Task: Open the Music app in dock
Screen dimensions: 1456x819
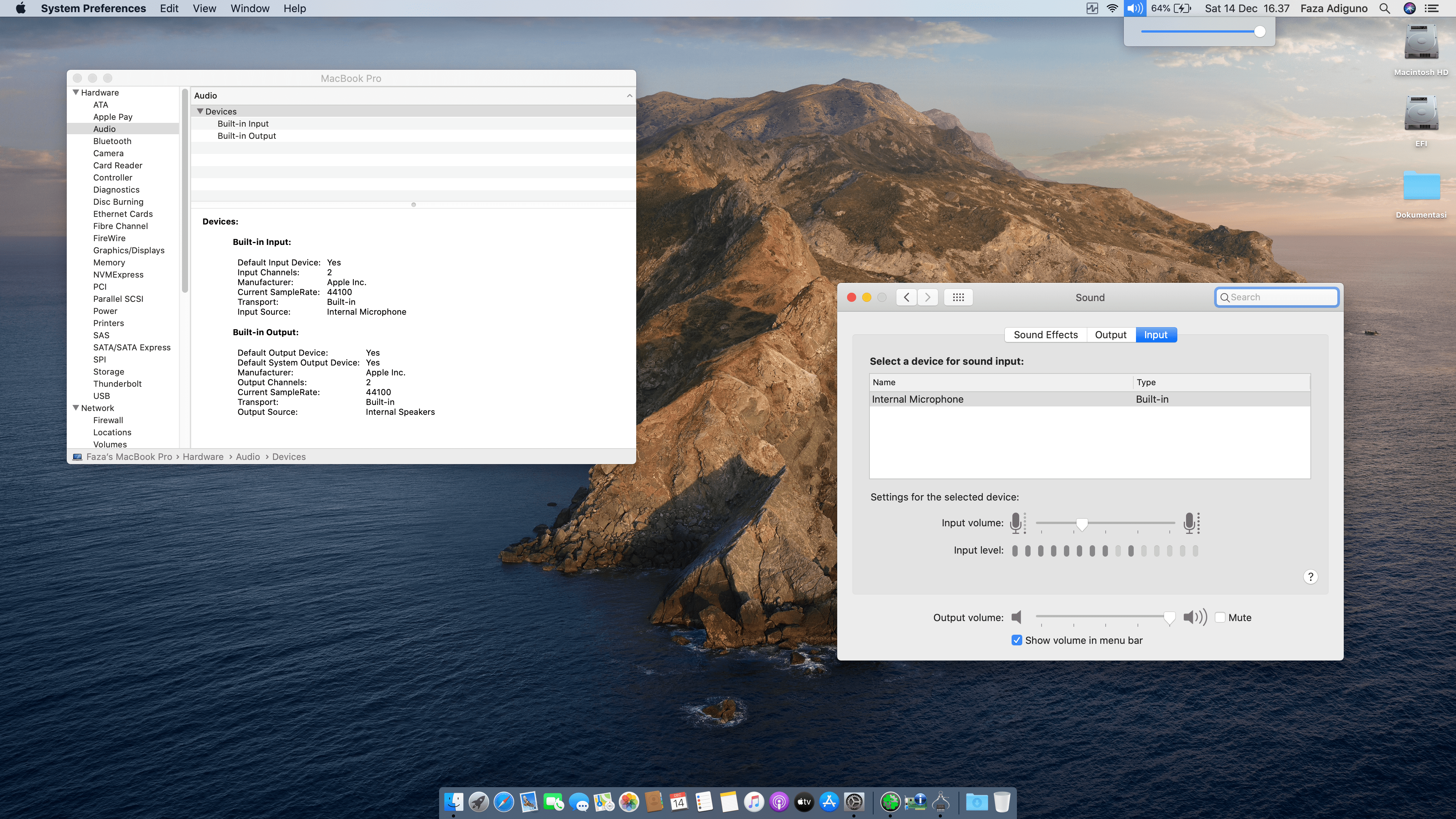Action: pos(753,802)
